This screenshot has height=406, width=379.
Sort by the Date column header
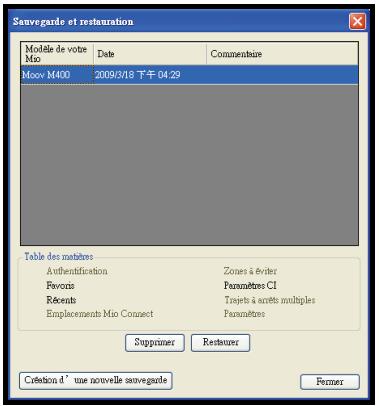(150, 54)
